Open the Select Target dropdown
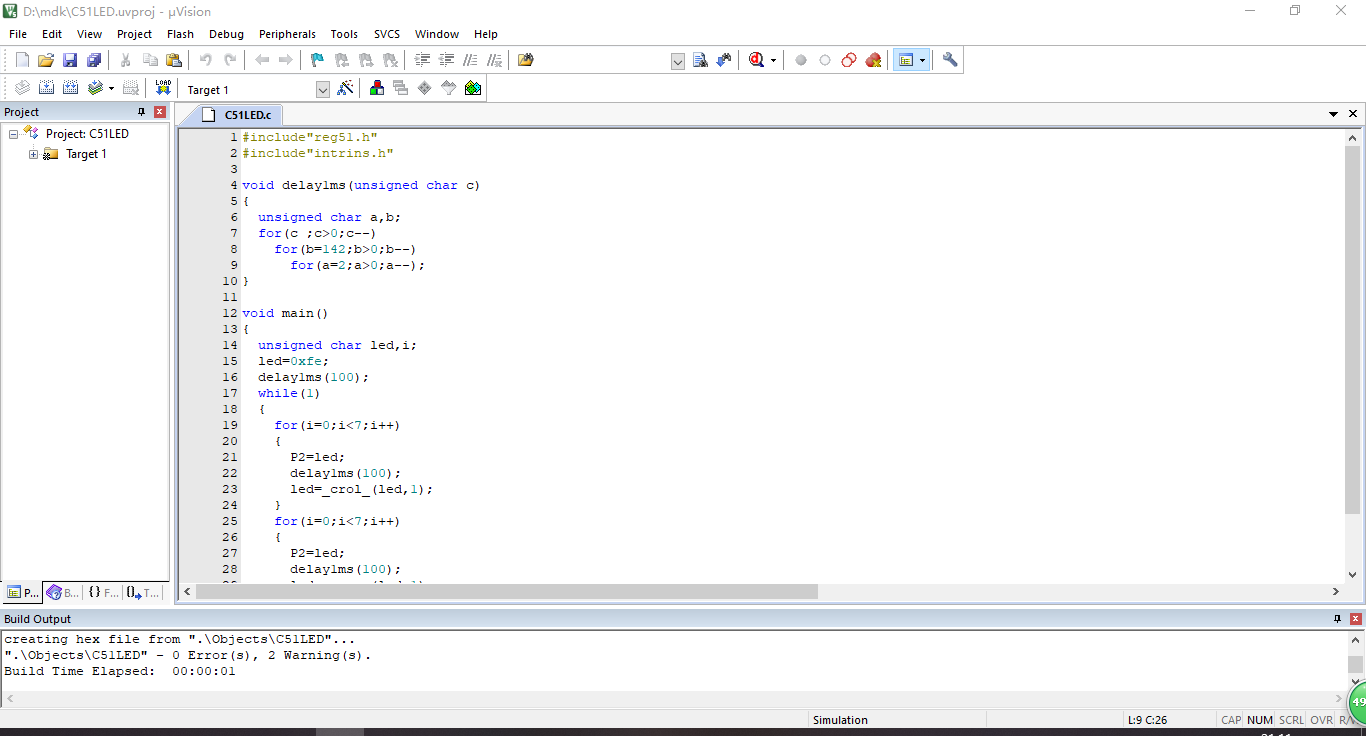Image resolution: width=1366 pixels, height=736 pixels. coord(322,90)
